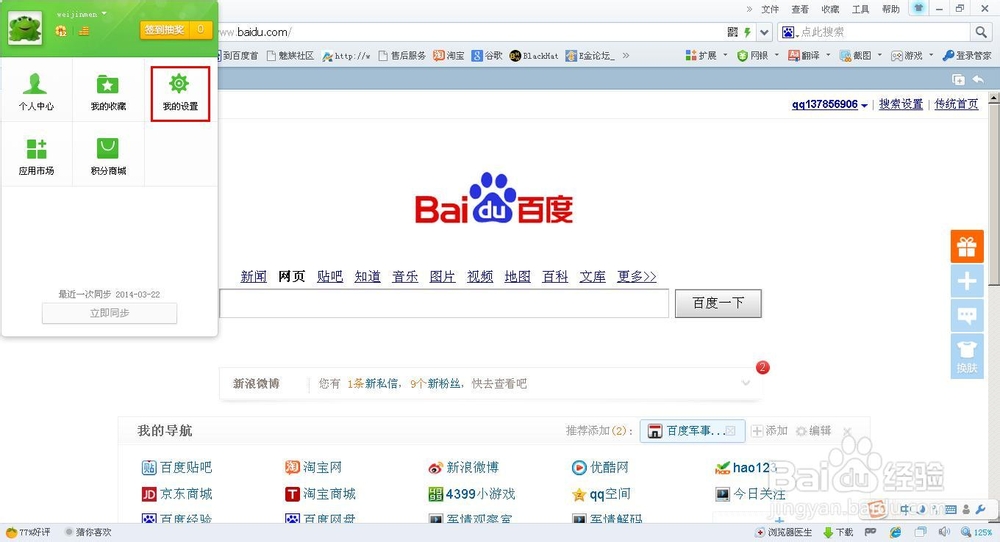Viewport: 1000px width, 542px height.
Task: Click 下载 in status bar
Action: (839, 532)
